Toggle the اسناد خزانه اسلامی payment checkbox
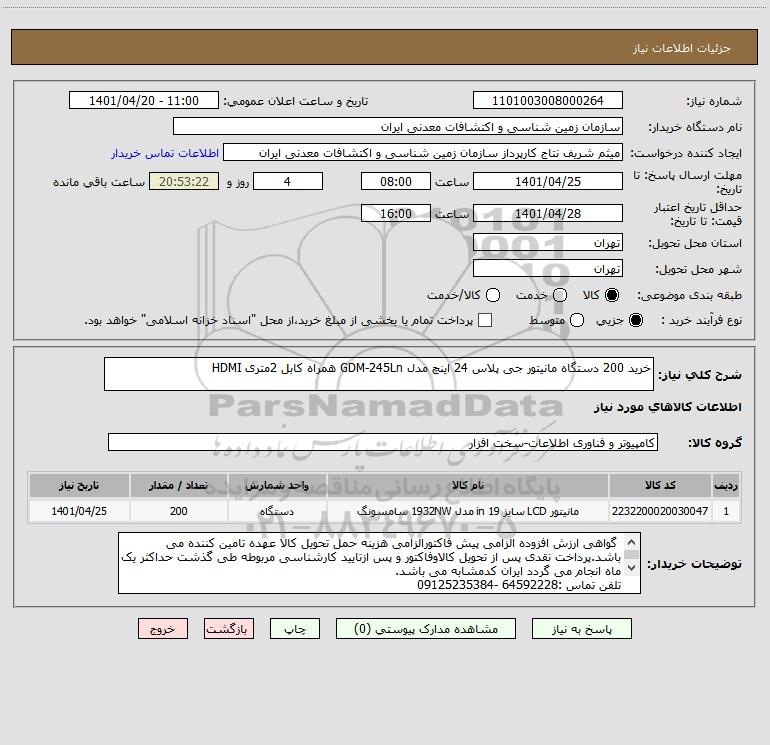This screenshot has width=770, height=745. tap(485, 320)
